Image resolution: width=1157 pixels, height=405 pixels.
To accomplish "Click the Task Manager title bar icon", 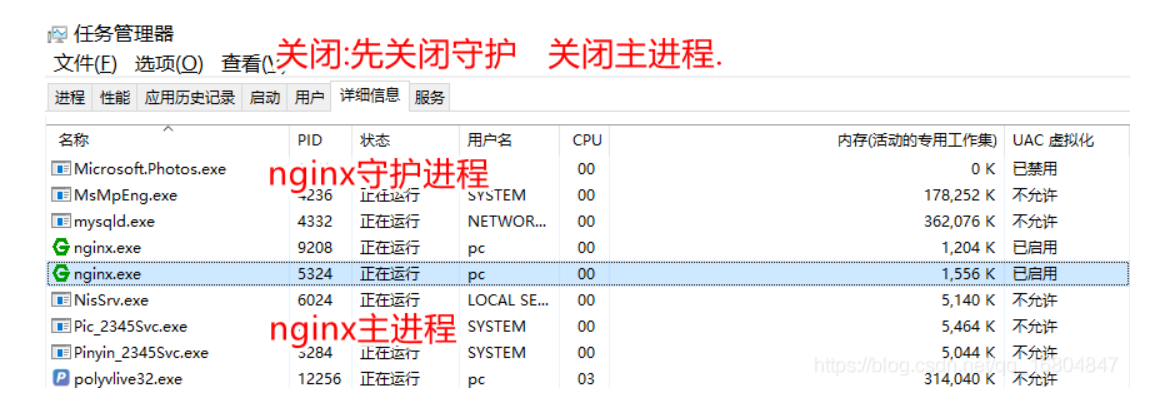I will pos(59,35).
